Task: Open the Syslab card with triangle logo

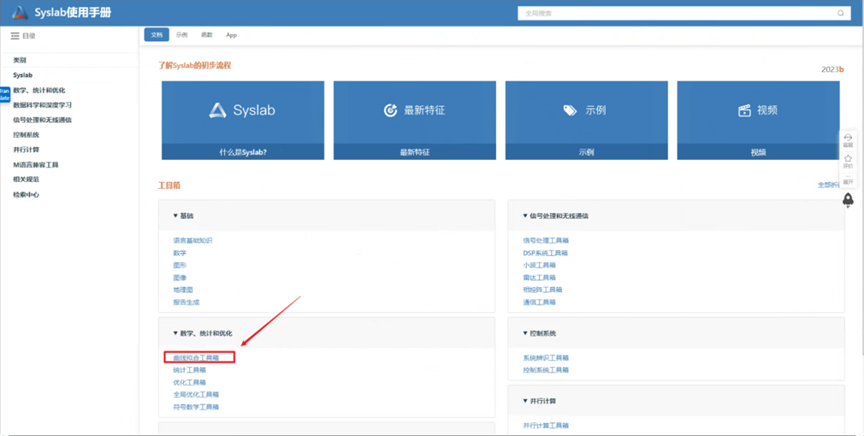Action: [243, 120]
